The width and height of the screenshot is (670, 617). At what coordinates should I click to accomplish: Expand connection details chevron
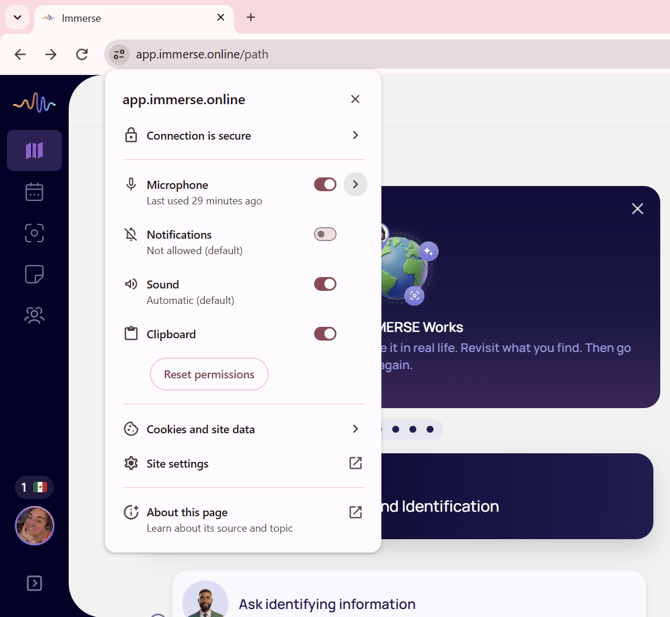355,135
